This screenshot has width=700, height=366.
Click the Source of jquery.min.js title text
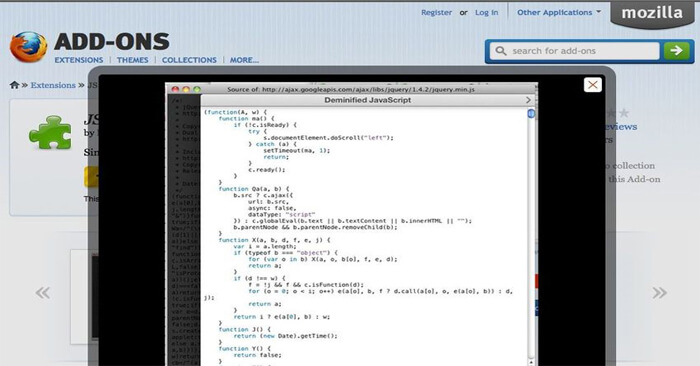click(351, 89)
